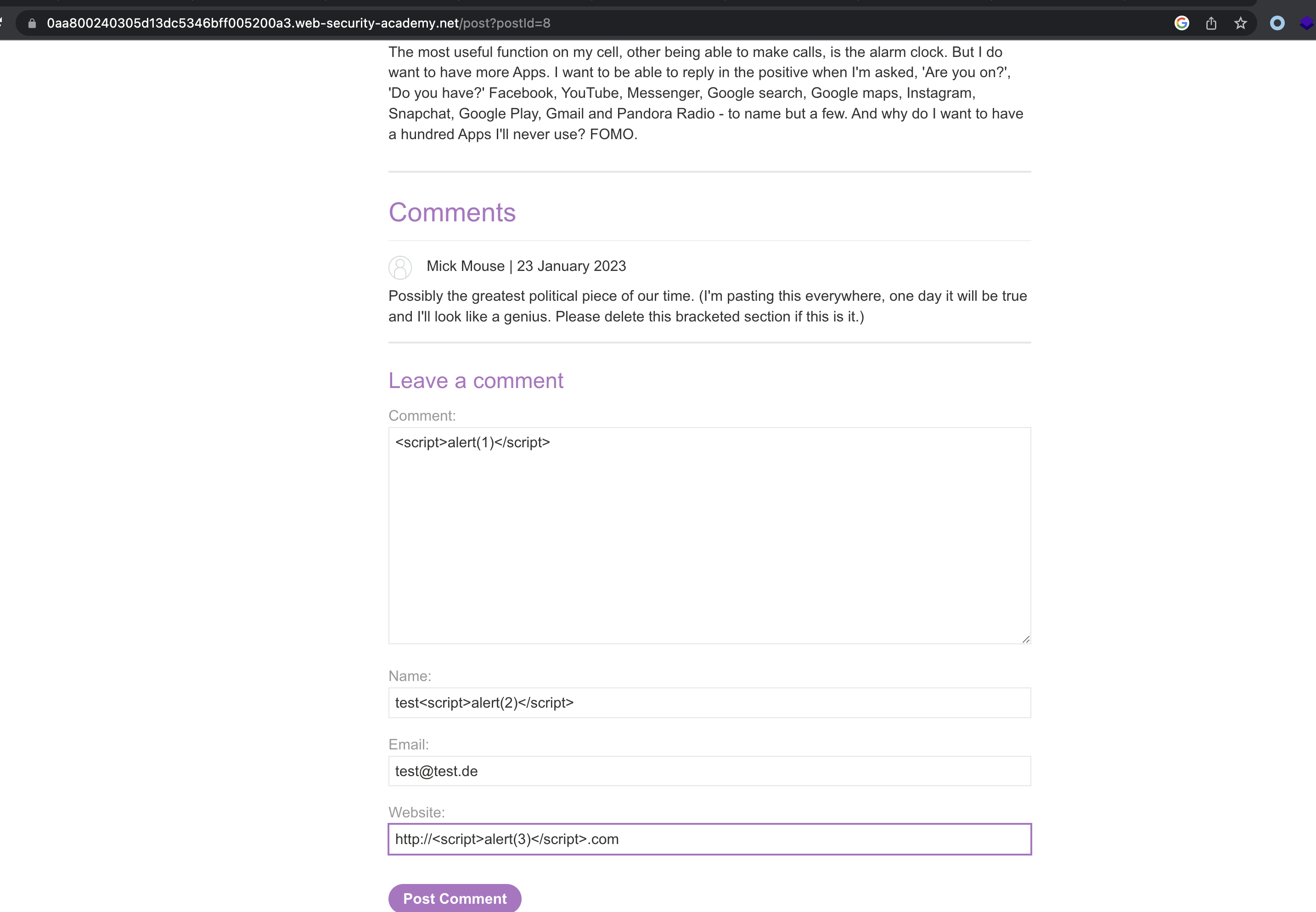Click the comment textarea resize handle

tap(1026, 639)
